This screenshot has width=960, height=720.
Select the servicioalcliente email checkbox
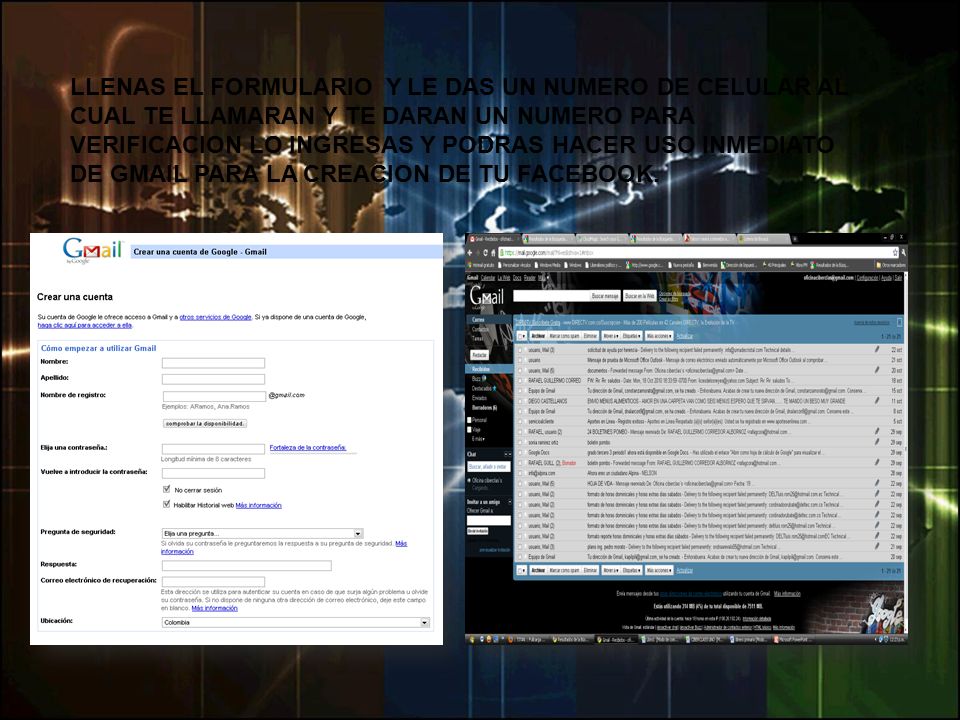tap(520, 421)
